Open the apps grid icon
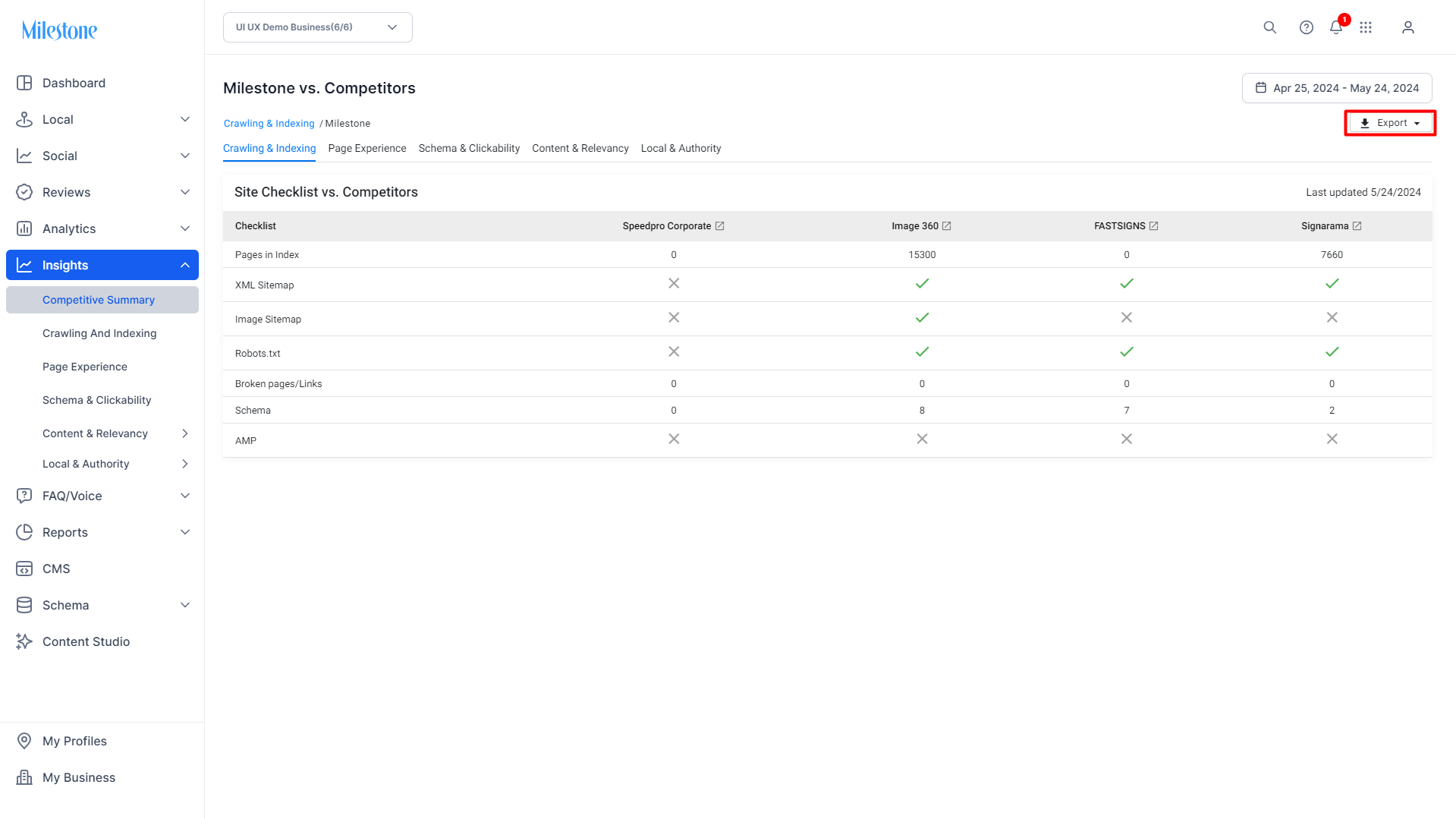 pos(1366,27)
